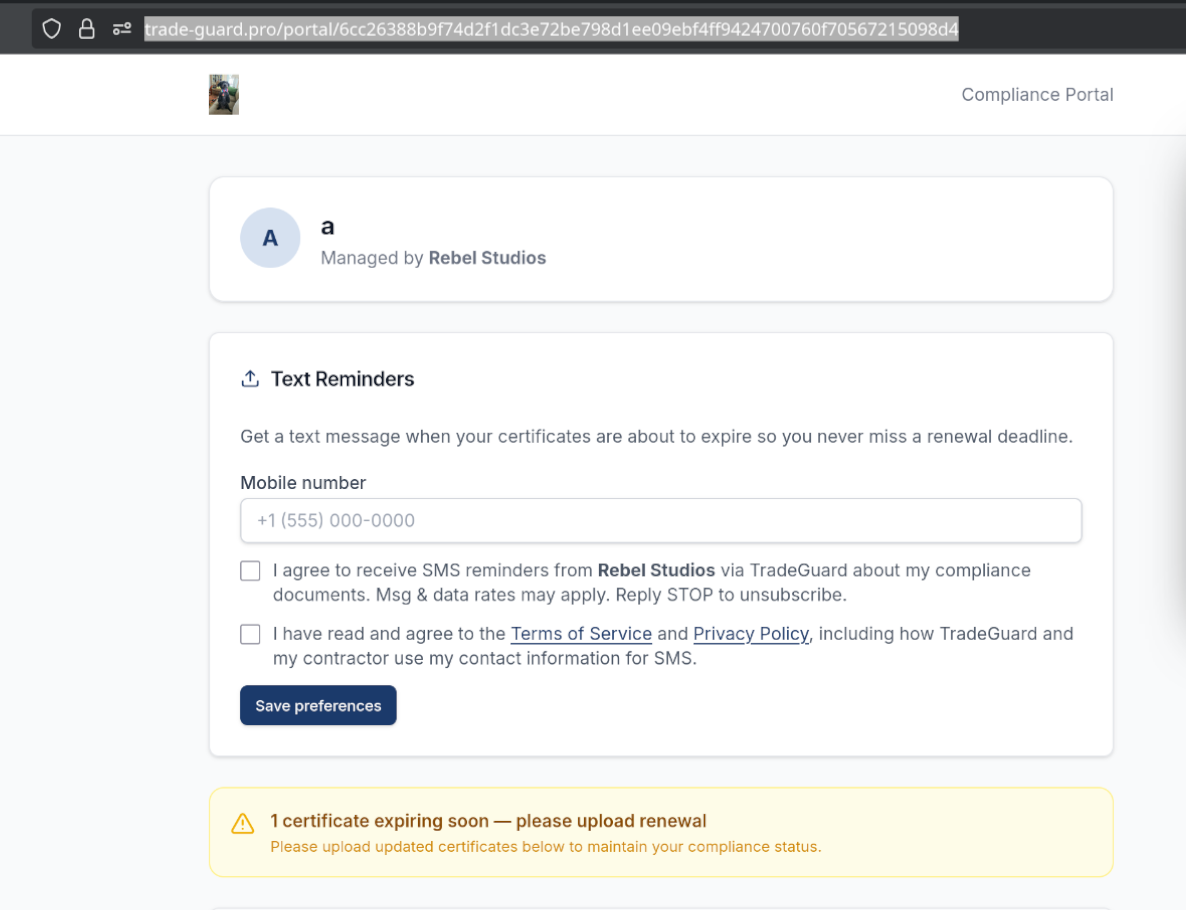Click the Compliance Portal header text
This screenshot has height=910, width=1186.
pos(1037,95)
